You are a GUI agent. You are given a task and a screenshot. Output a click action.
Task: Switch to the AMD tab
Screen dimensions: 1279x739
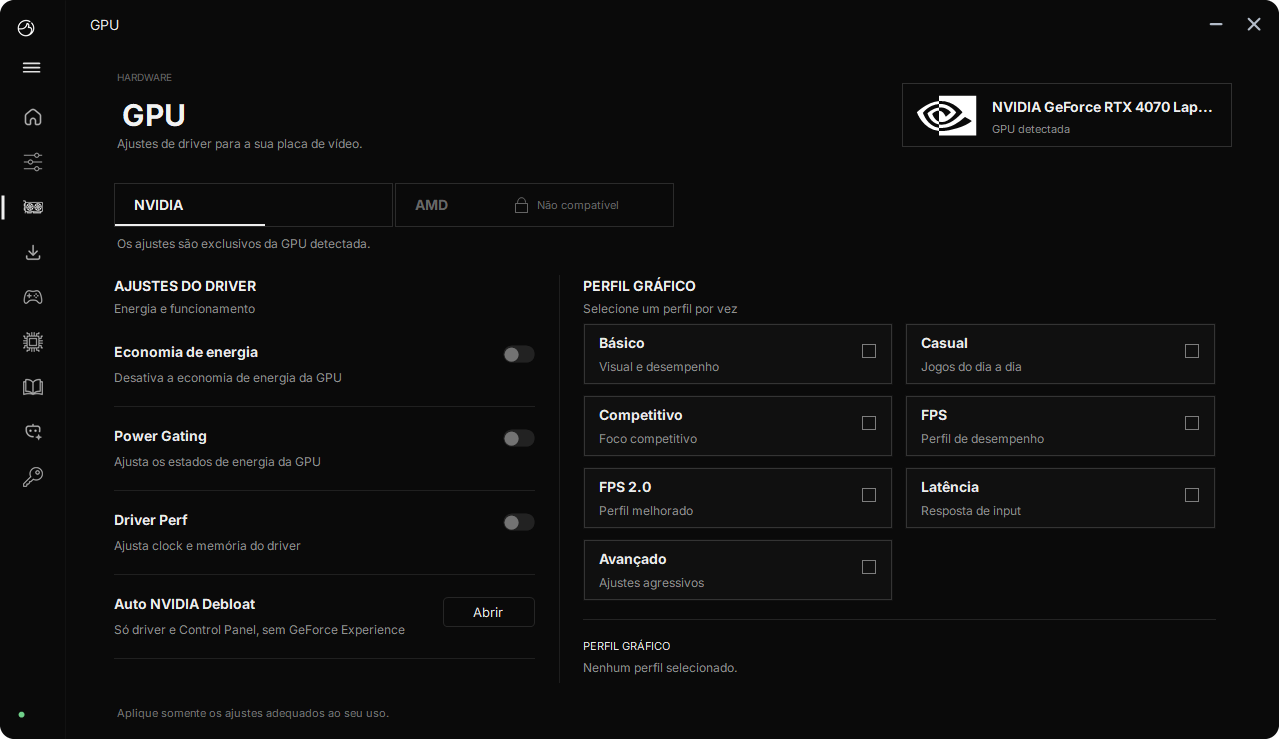click(534, 205)
